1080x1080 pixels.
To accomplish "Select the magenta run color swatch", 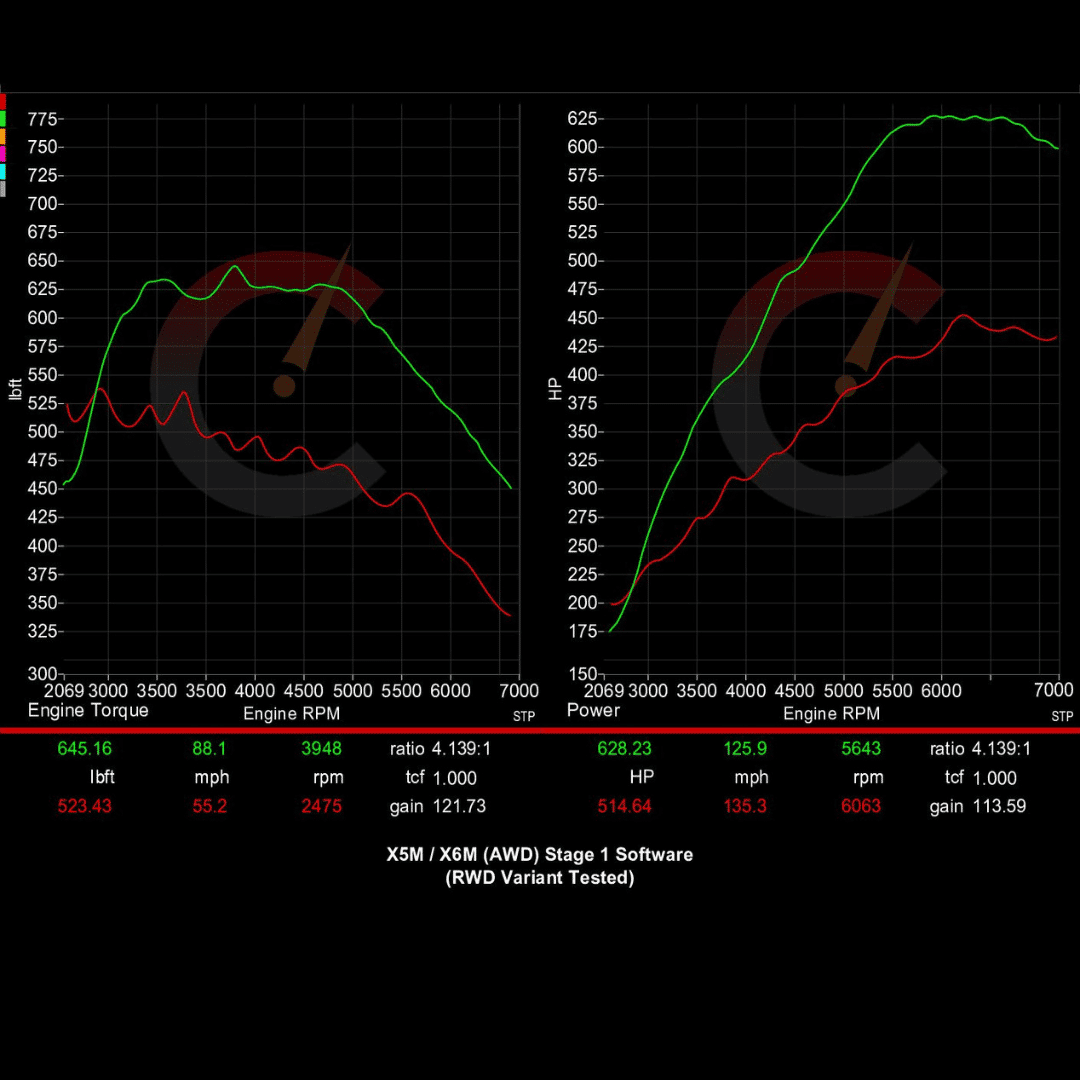I will point(3,153).
